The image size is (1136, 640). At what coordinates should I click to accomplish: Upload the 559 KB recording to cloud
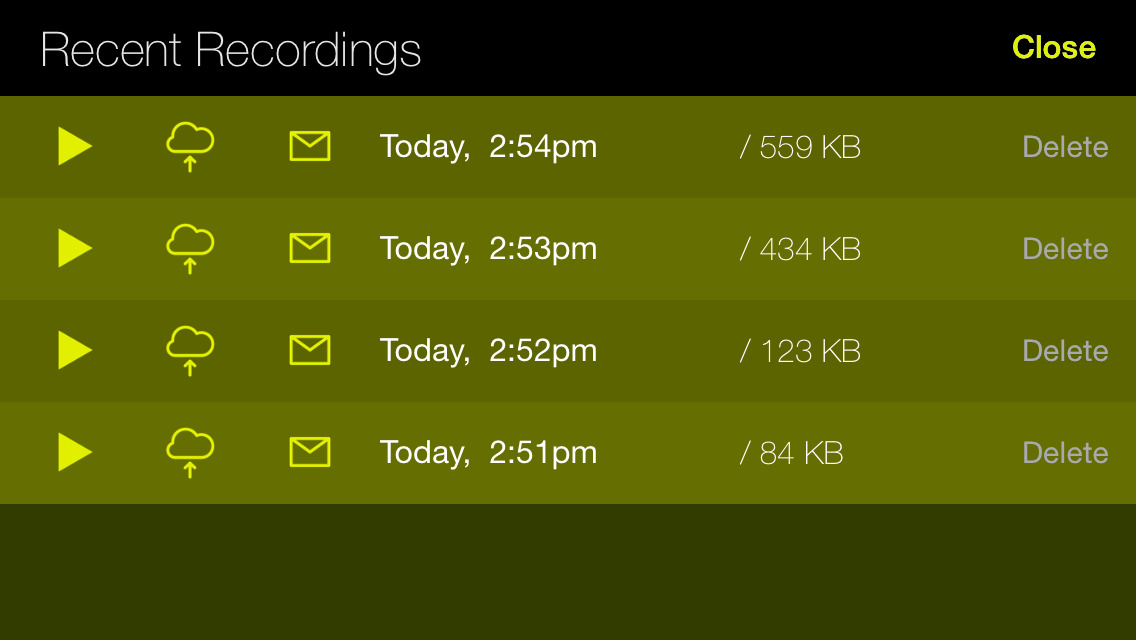[190, 146]
